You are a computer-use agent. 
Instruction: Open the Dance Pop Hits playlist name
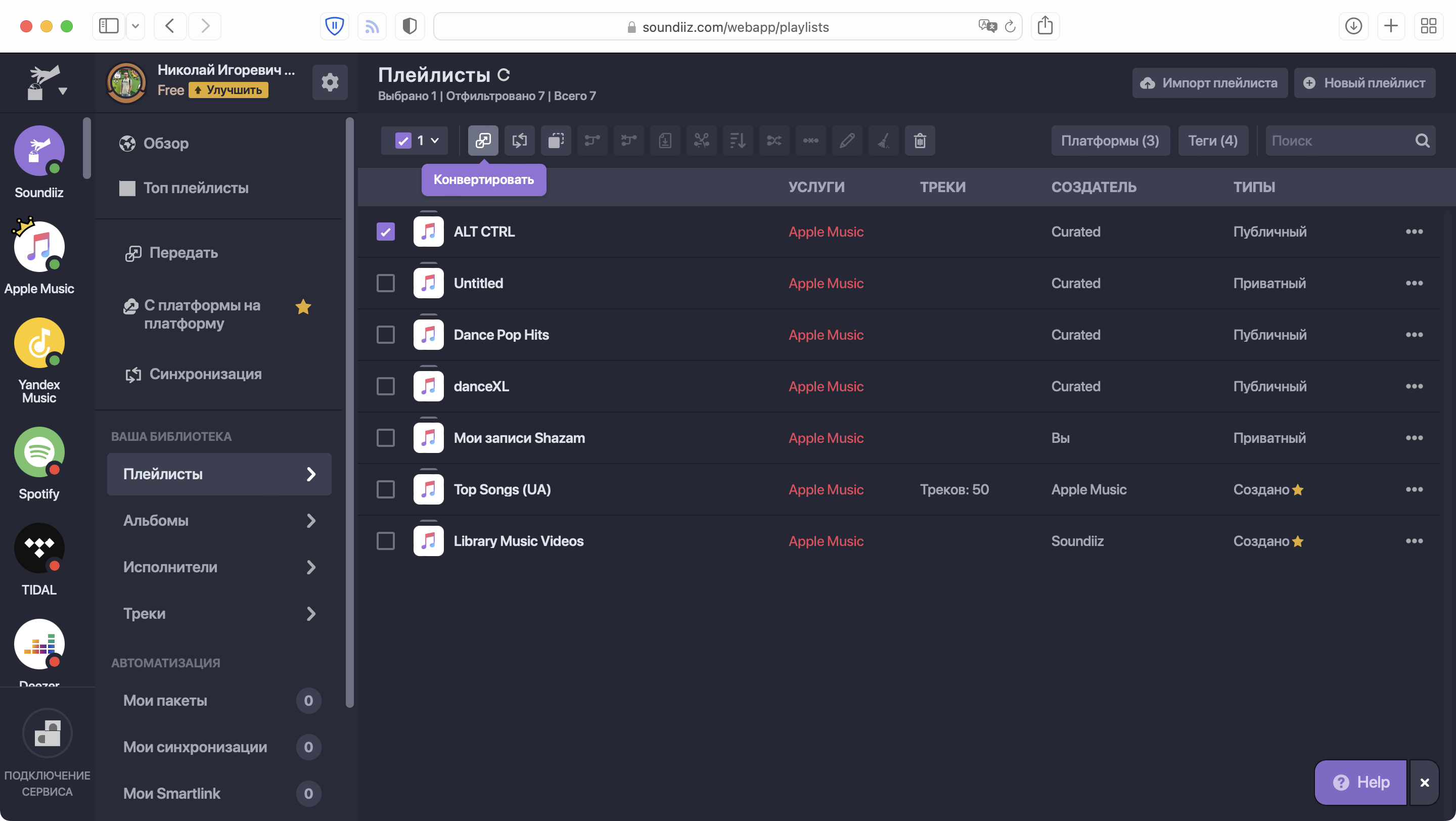[x=501, y=335]
